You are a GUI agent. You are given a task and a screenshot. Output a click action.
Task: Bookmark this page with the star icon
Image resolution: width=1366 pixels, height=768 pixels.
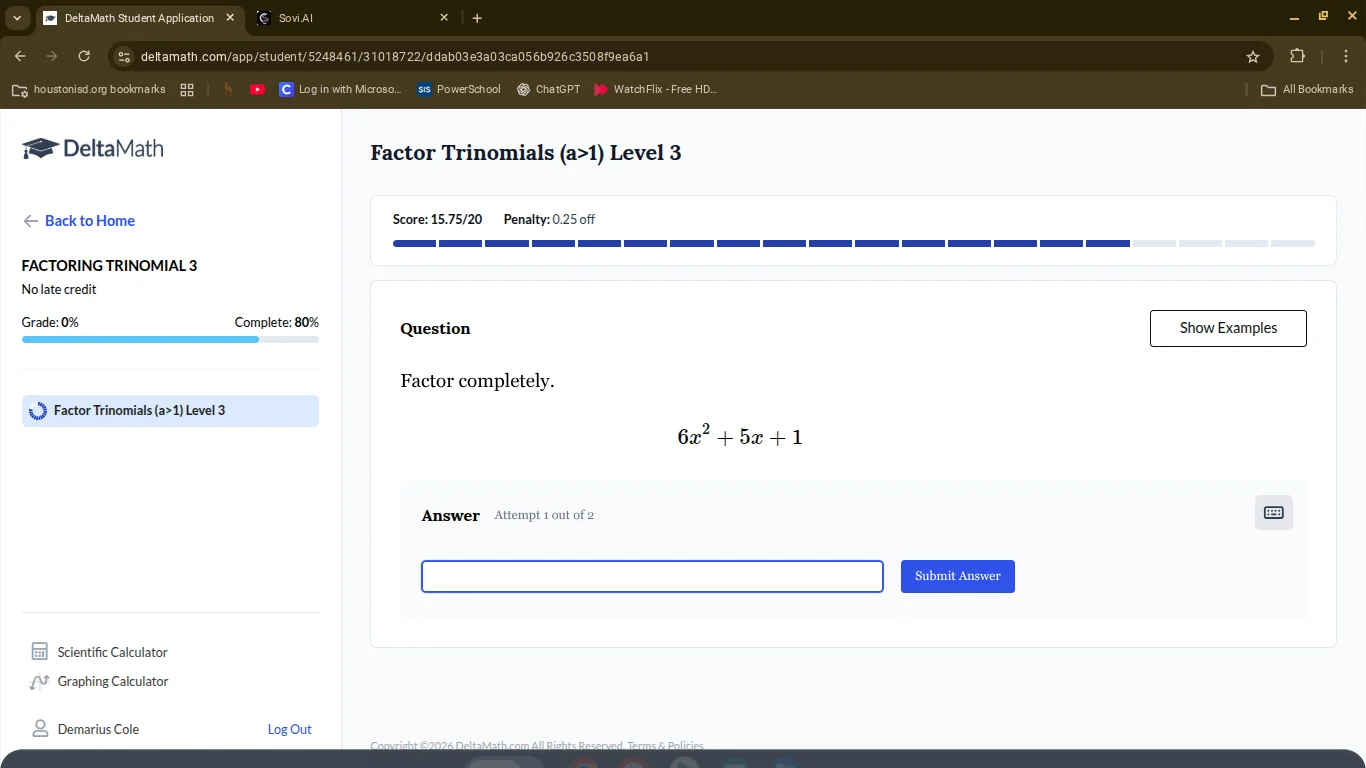tap(1253, 57)
